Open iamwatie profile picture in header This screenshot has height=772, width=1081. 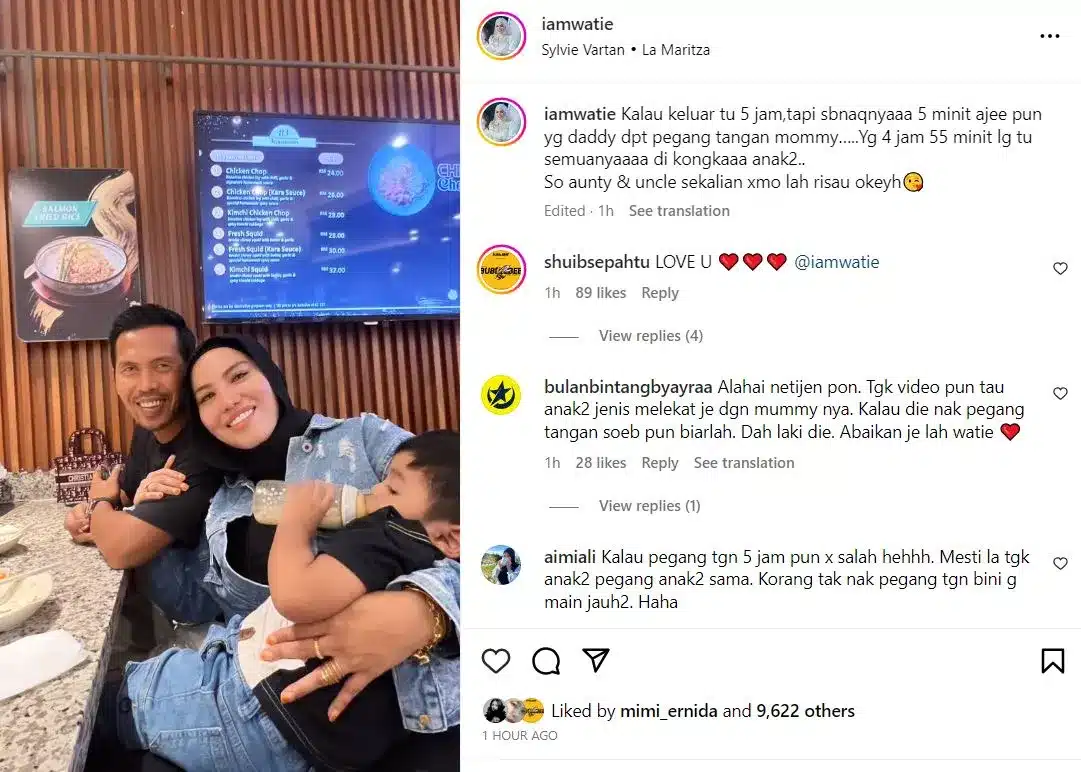[501, 35]
